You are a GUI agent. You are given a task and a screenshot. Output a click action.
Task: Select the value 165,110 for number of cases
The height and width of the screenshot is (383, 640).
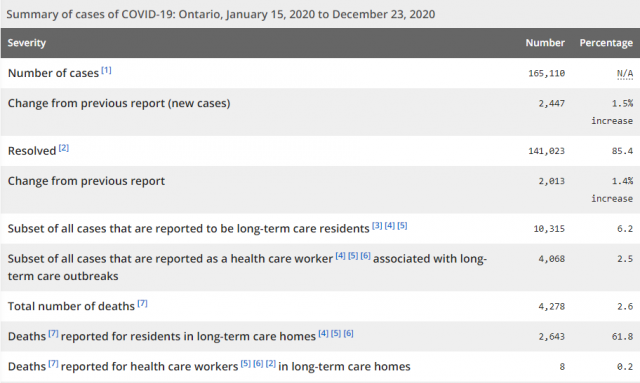coord(547,73)
